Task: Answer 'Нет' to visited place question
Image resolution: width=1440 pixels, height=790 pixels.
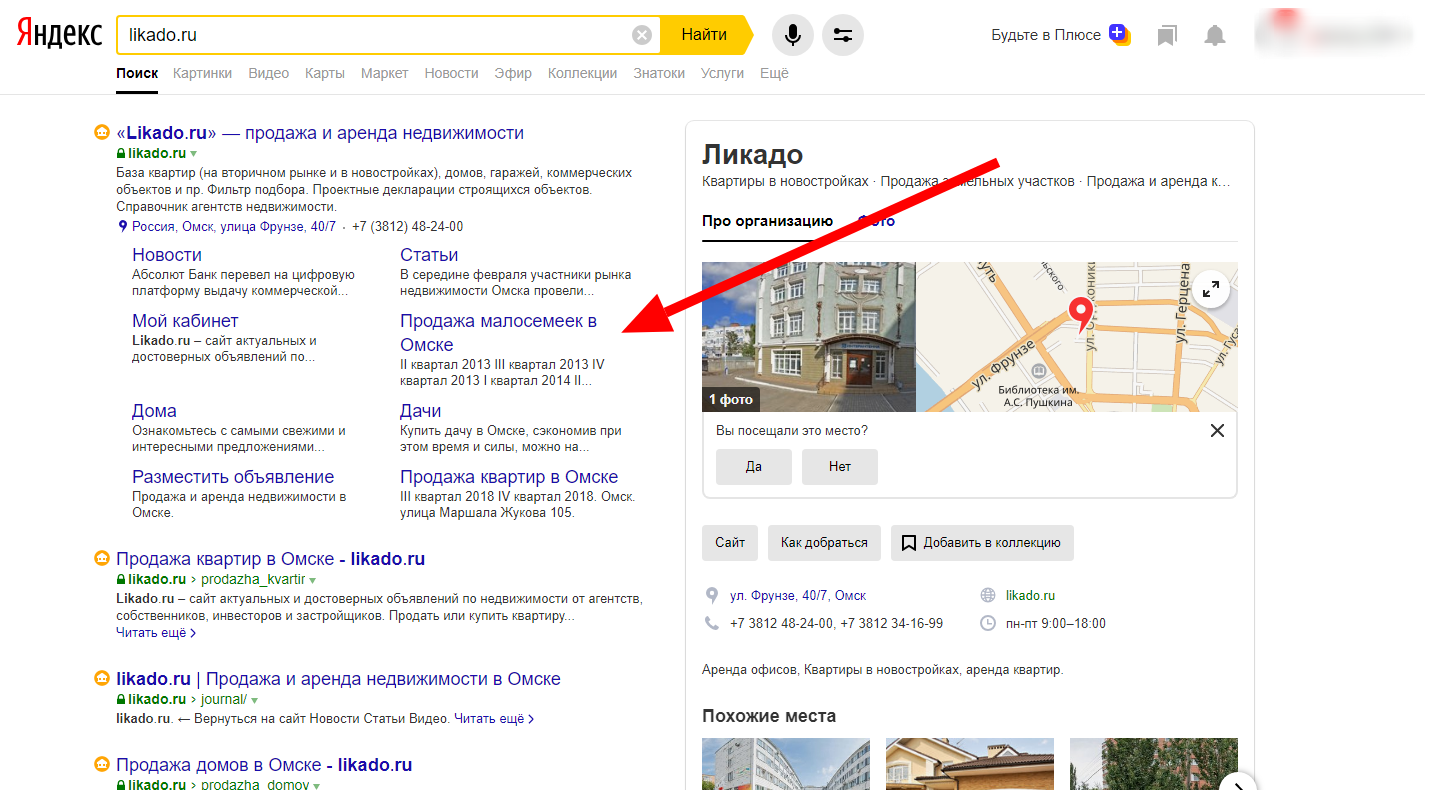Action: click(x=839, y=467)
